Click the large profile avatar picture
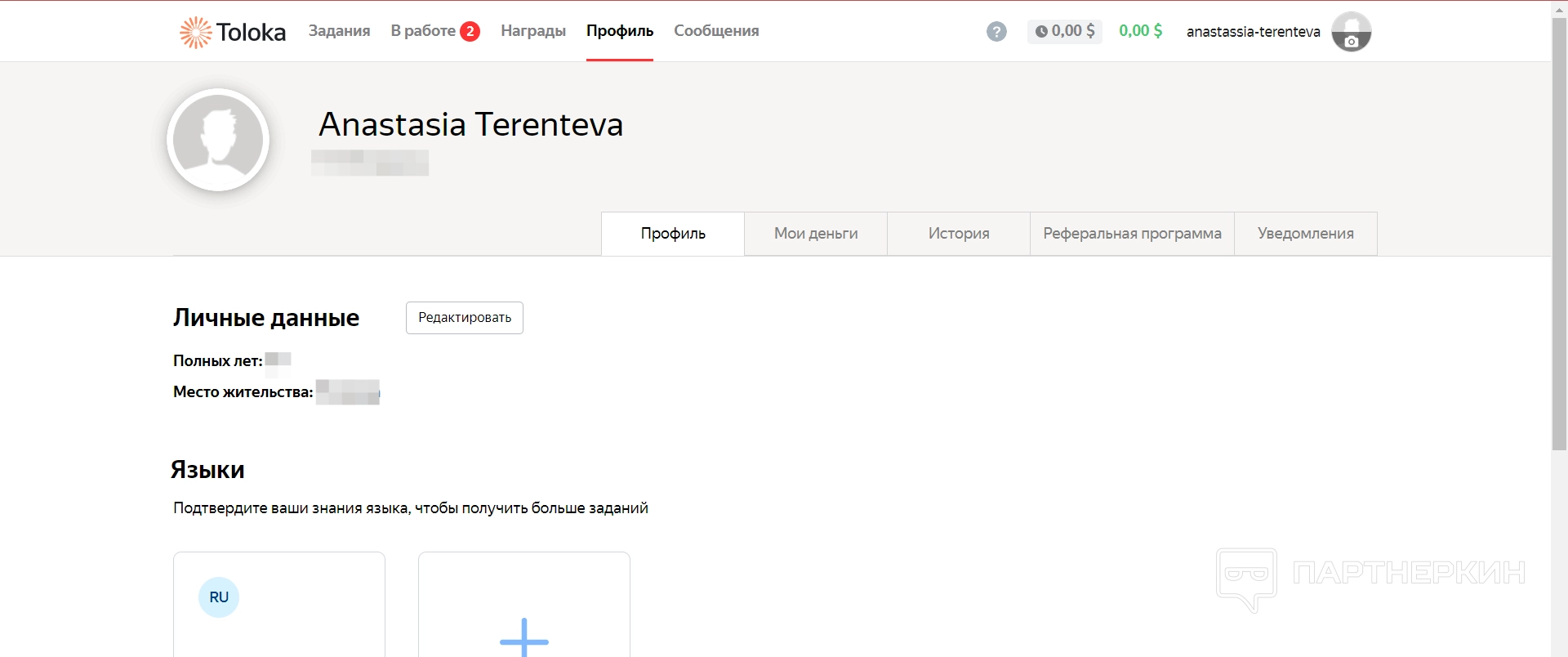This screenshot has height=657, width=1568. [x=218, y=140]
